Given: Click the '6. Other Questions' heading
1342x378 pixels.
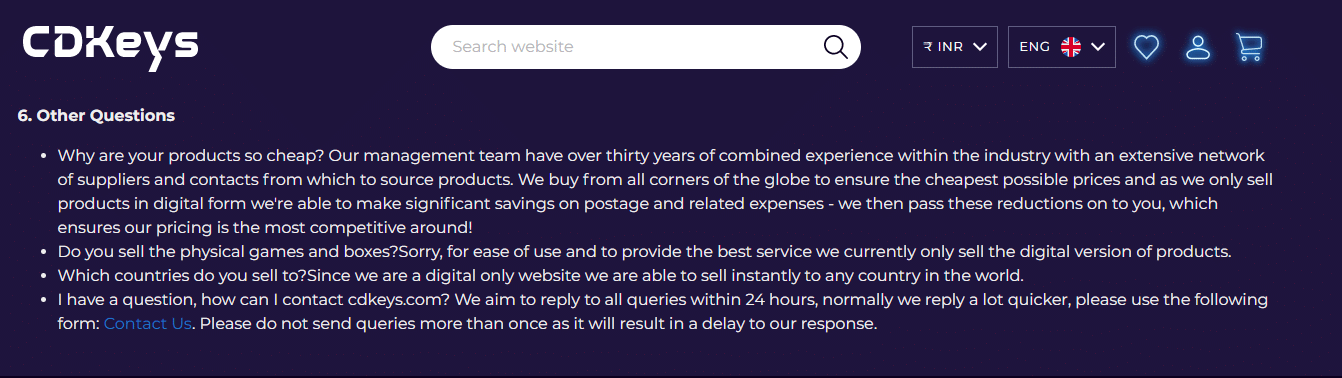Looking at the screenshot, I should 96,115.
